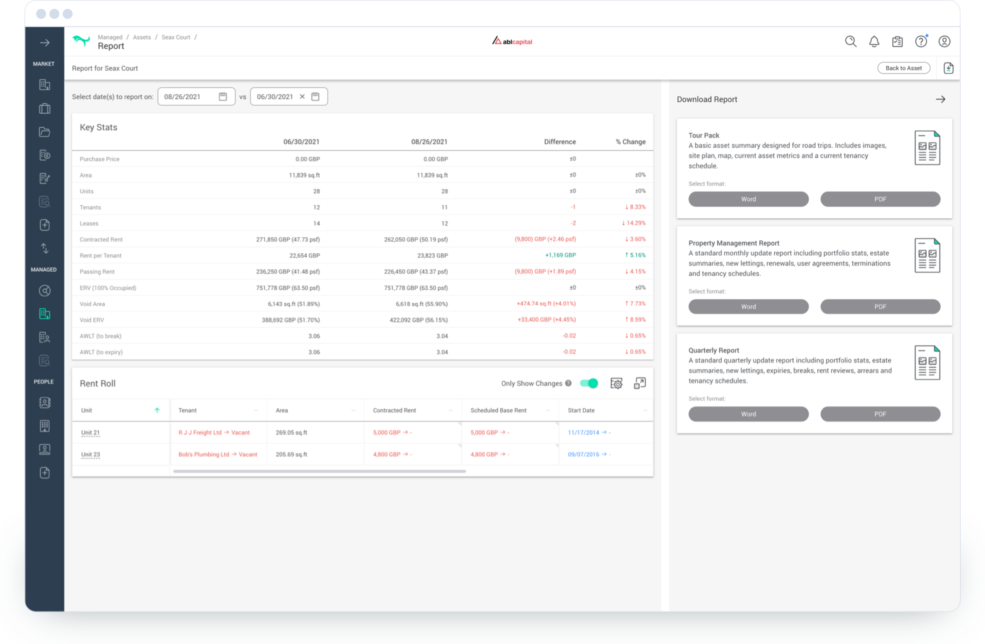
Task: Expand the sidebar with the arrow icon
Action: pyautogui.click(x=45, y=43)
